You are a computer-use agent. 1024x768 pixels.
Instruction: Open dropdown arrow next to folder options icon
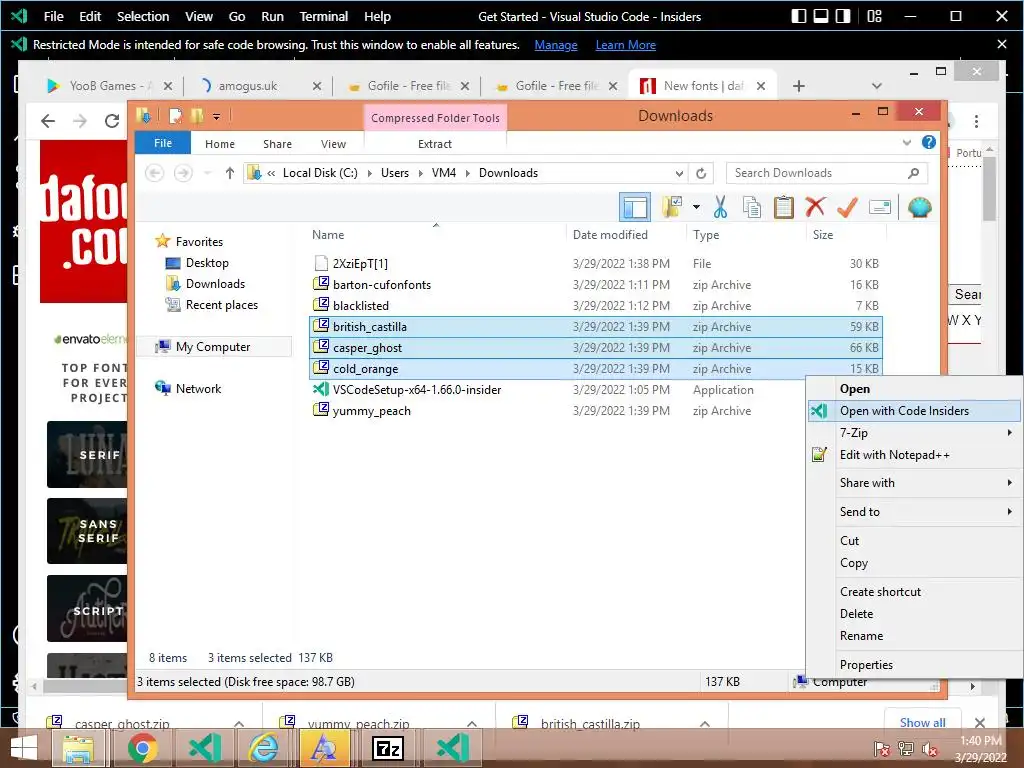[x=696, y=208]
